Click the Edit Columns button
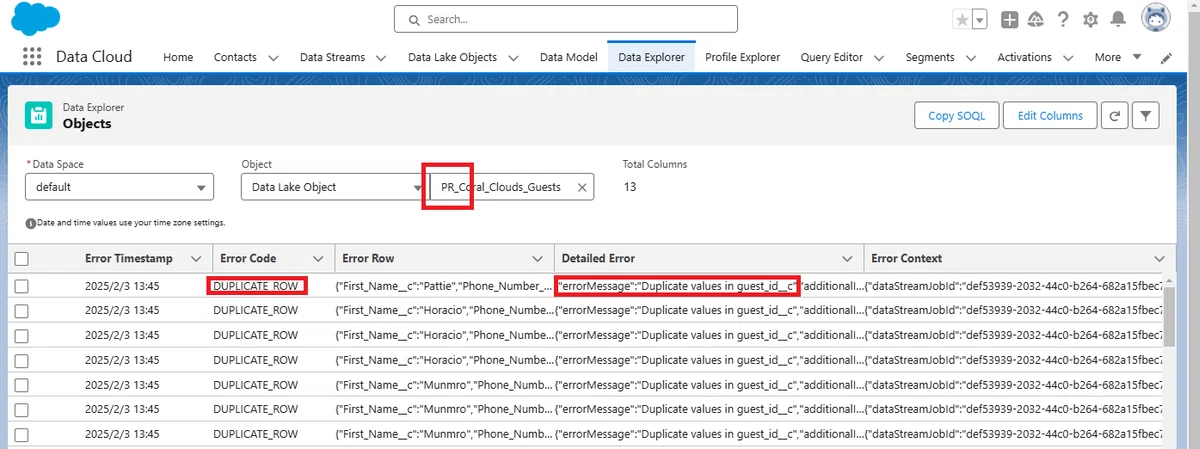 [1050, 115]
